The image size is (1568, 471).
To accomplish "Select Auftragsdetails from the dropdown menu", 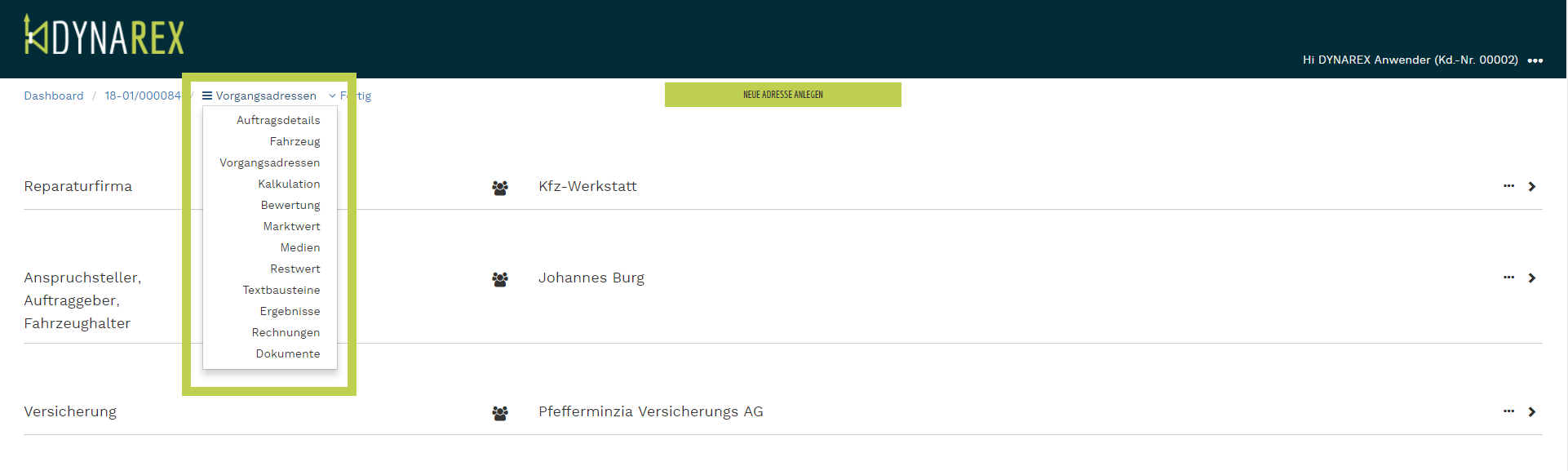I will click(x=278, y=120).
